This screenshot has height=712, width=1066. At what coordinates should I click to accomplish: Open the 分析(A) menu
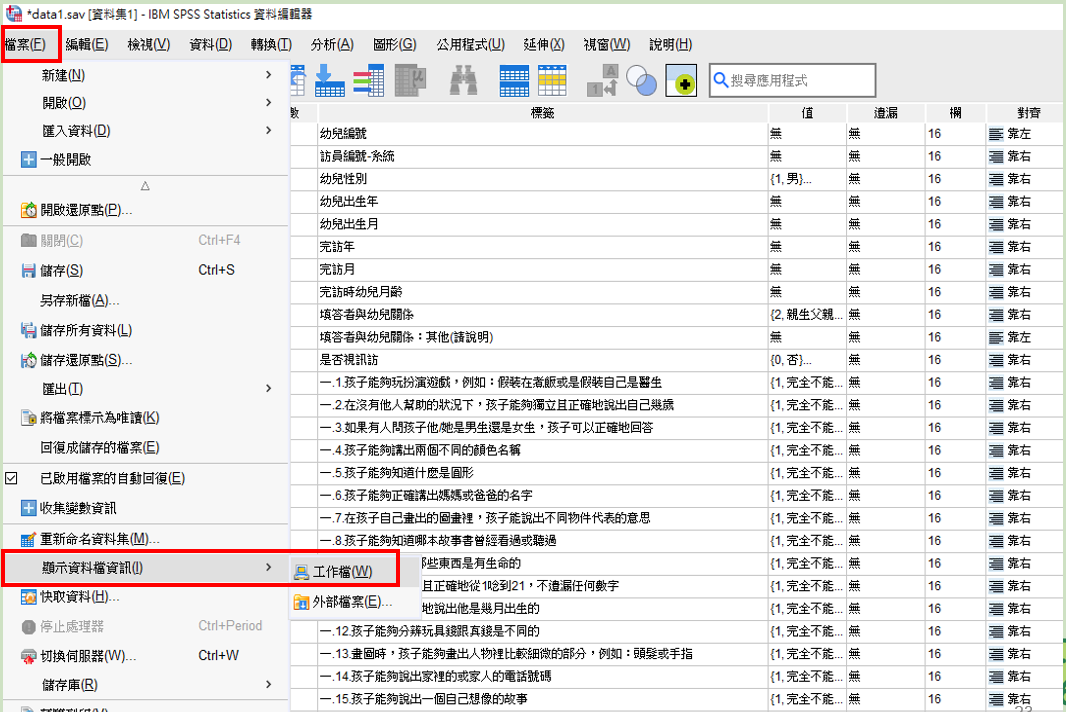tap(332, 45)
